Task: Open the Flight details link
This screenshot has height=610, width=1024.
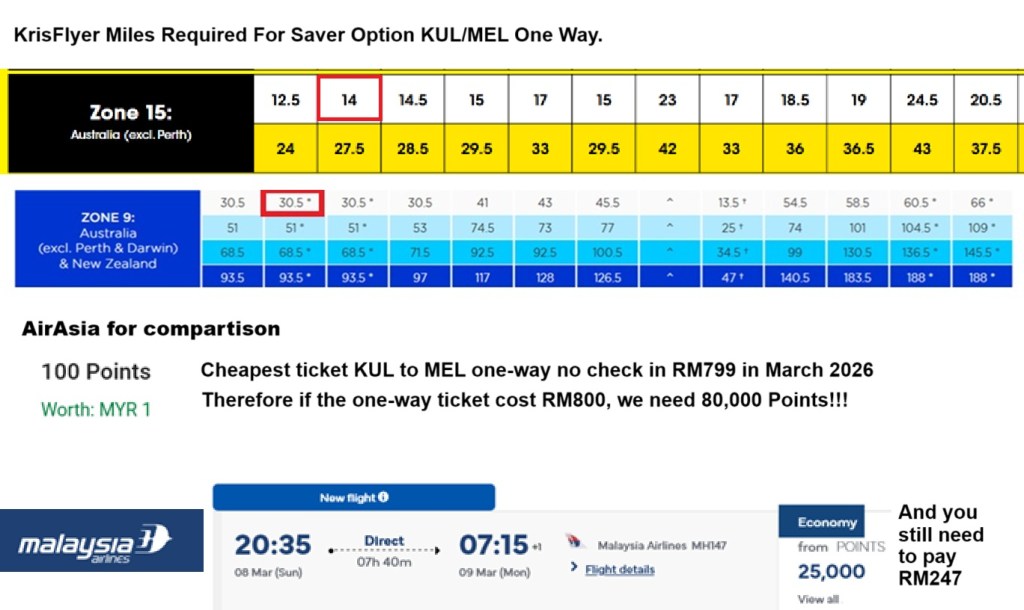Action: (620, 569)
